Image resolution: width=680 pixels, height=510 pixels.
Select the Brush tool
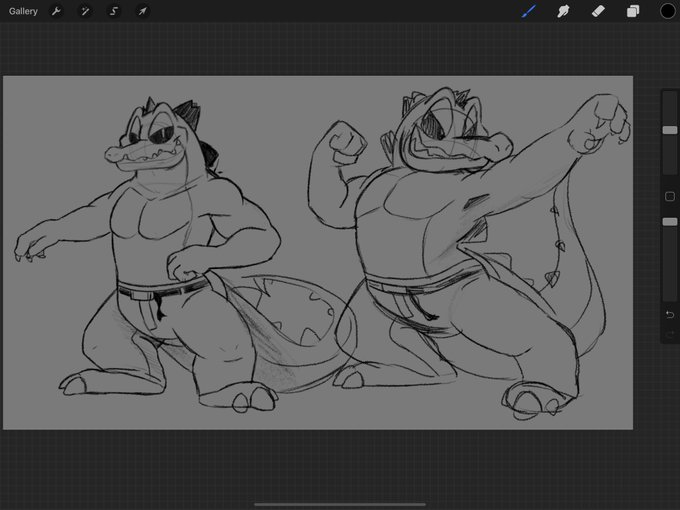(x=528, y=11)
